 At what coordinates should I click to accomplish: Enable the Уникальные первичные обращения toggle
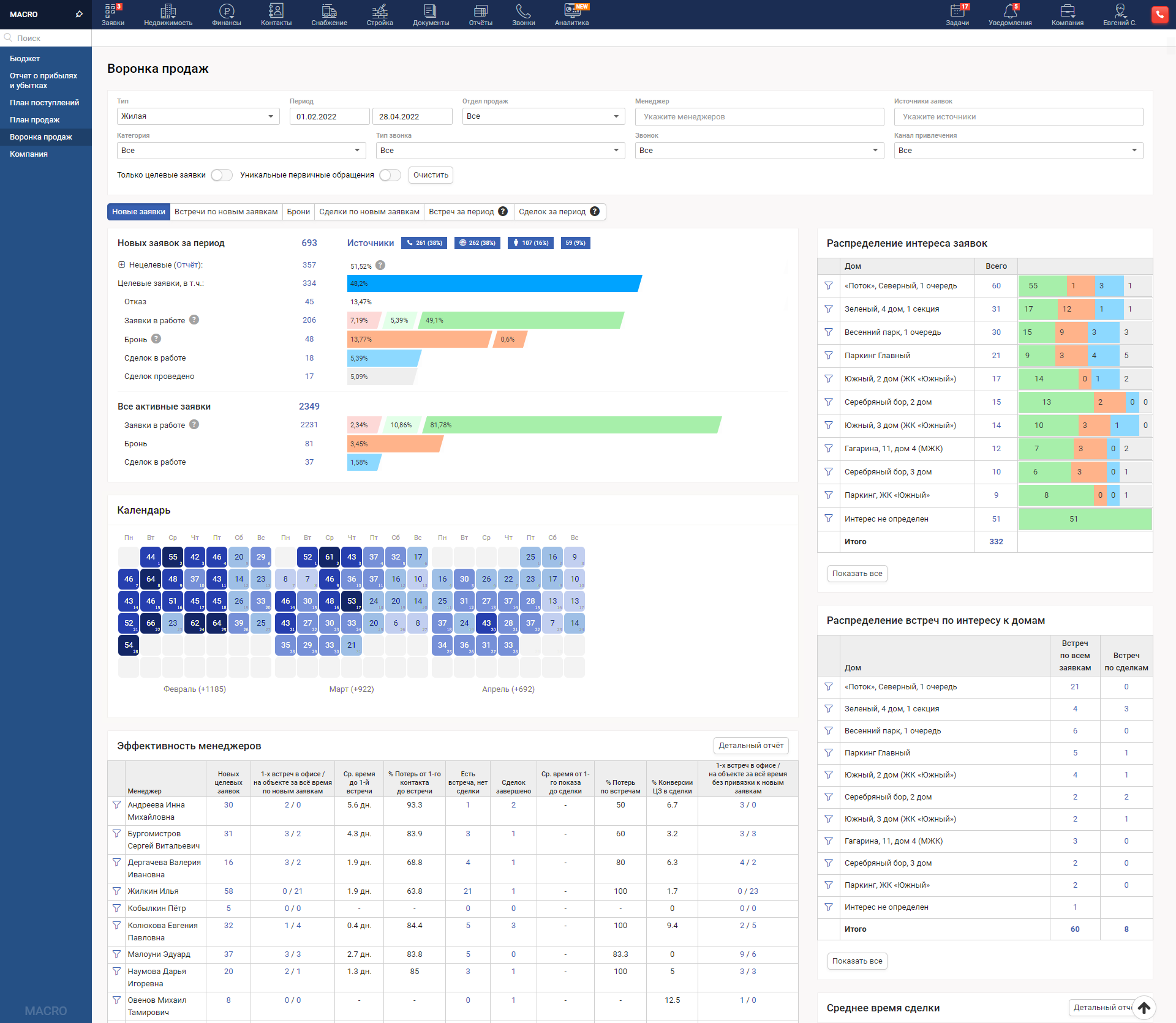click(390, 175)
